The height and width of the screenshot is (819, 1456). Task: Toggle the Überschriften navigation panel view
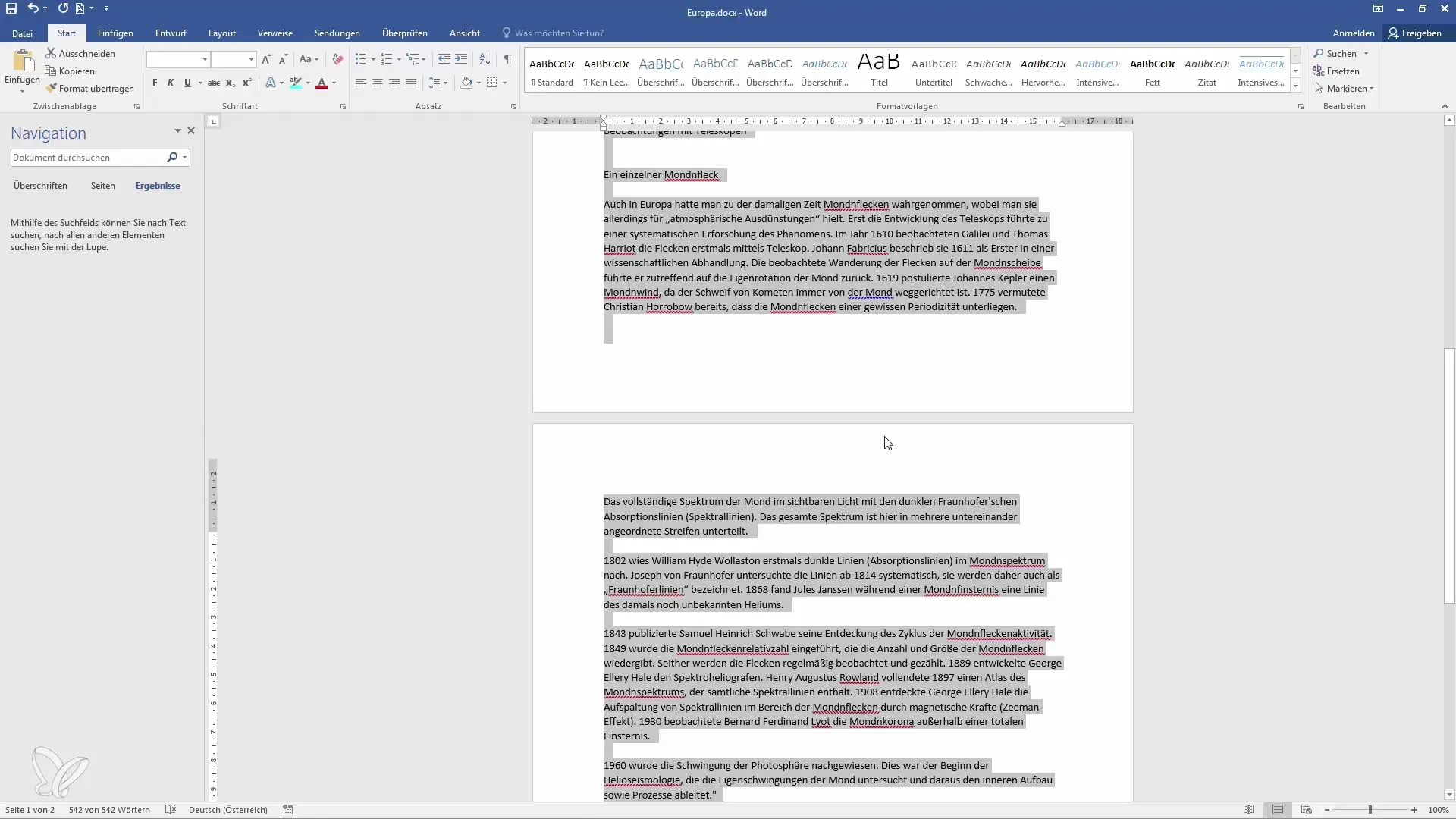point(40,186)
